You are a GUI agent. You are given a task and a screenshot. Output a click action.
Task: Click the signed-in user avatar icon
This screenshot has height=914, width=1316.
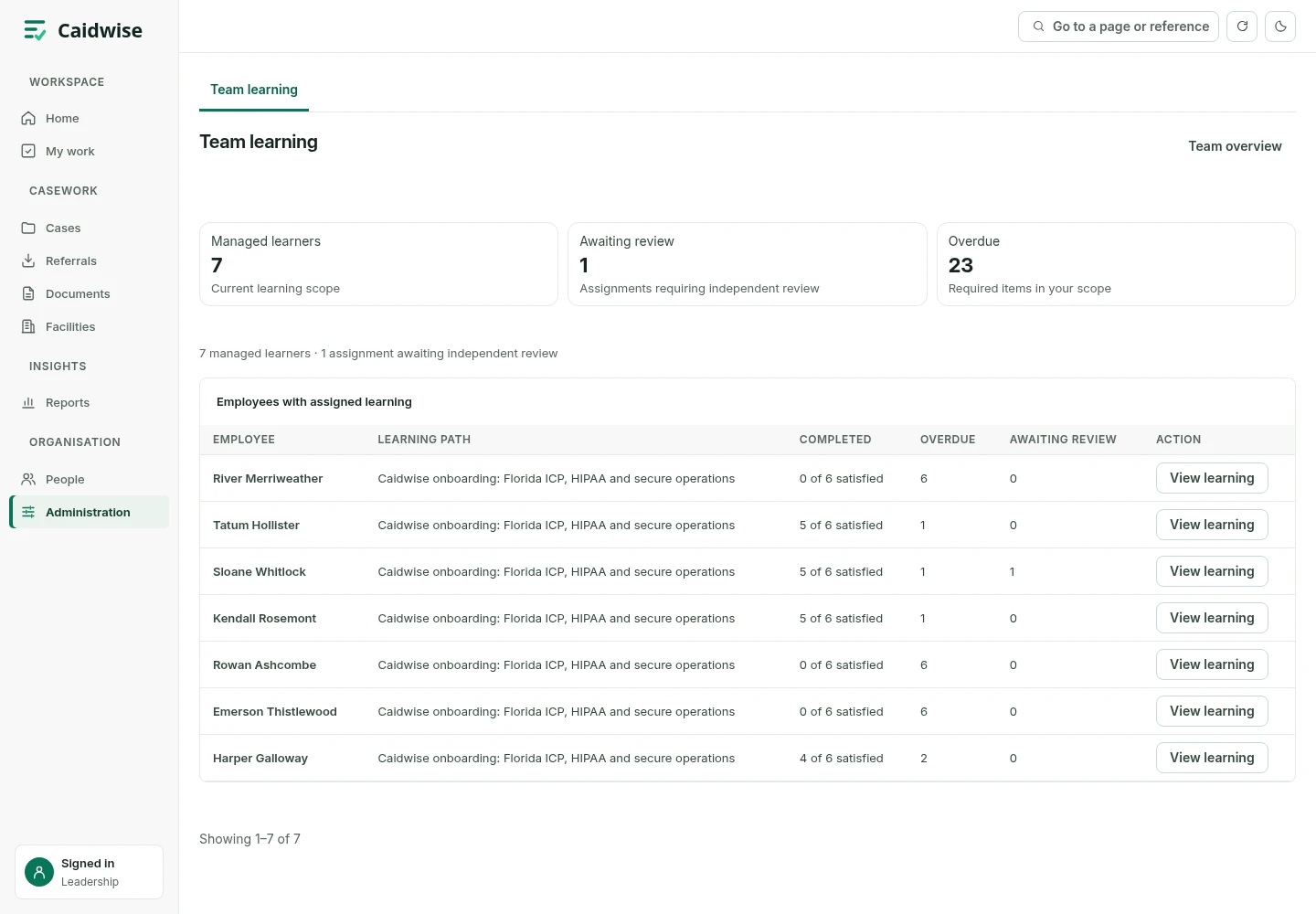39,872
